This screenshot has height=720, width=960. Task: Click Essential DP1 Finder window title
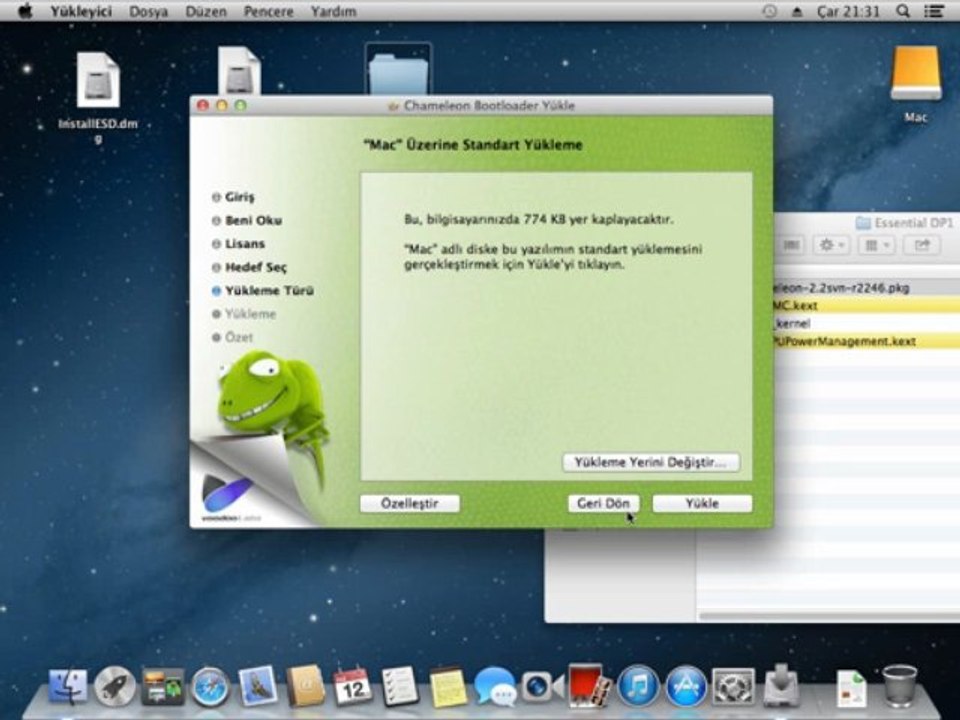pyautogui.click(x=905, y=223)
